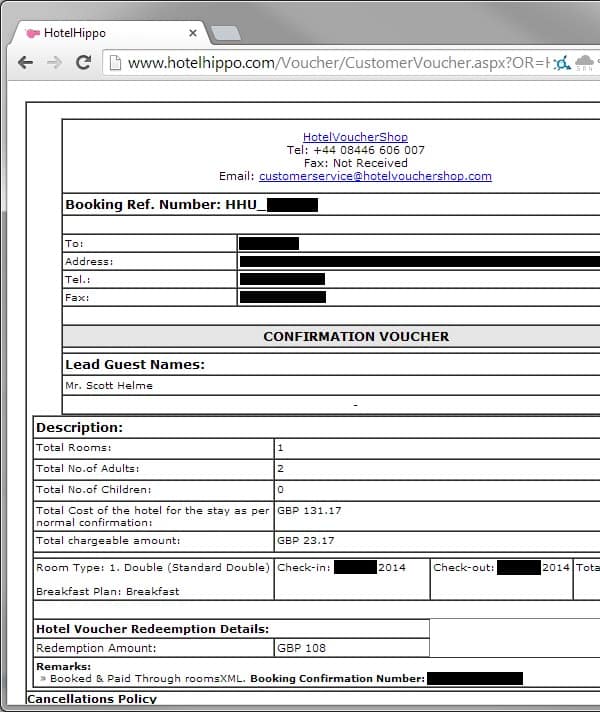Click the 'To:' label cell
600x712 pixels.
149,243
